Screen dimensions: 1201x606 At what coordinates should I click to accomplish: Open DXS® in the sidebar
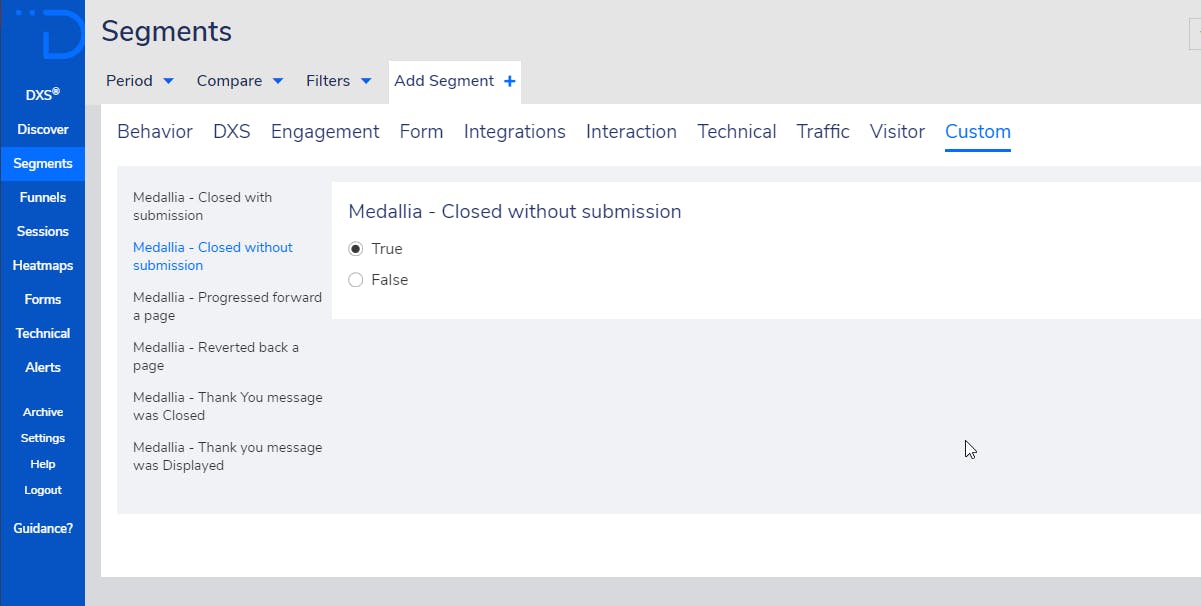coord(43,95)
